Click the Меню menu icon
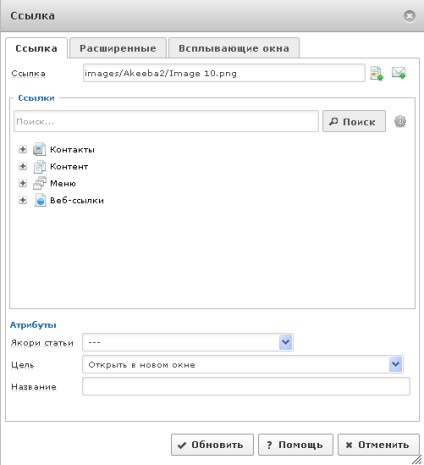 click(x=39, y=183)
